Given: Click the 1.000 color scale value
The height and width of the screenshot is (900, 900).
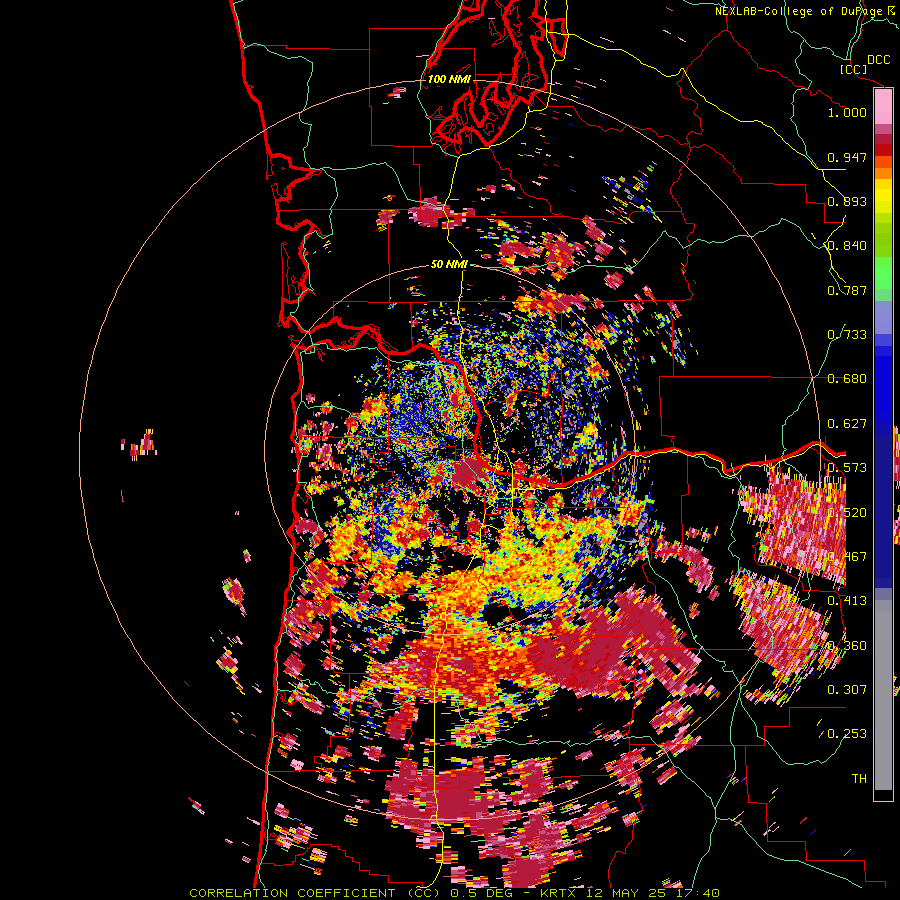Looking at the screenshot, I should coord(847,112).
